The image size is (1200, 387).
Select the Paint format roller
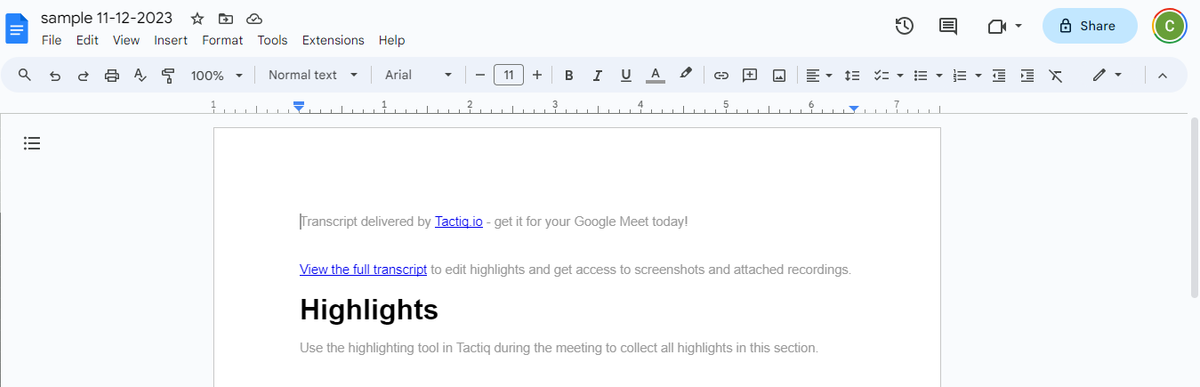point(168,75)
